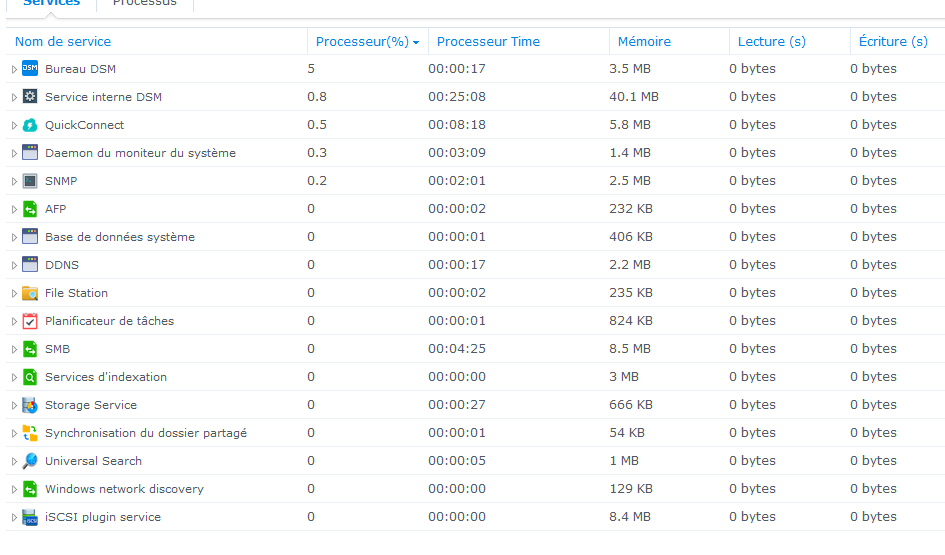Image resolution: width=945 pixels, height=555 pixels.
Task: Click the AFP service icon
Action: (x=30, y=209)
